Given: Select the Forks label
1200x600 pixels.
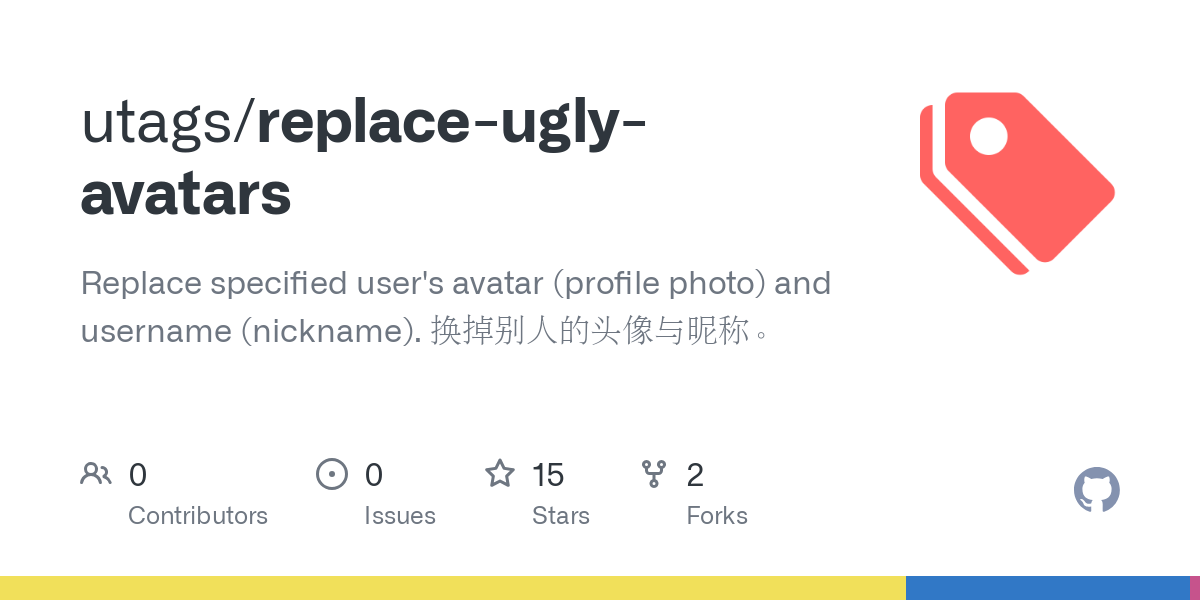Looking at the screenshot, I should 717,516.
